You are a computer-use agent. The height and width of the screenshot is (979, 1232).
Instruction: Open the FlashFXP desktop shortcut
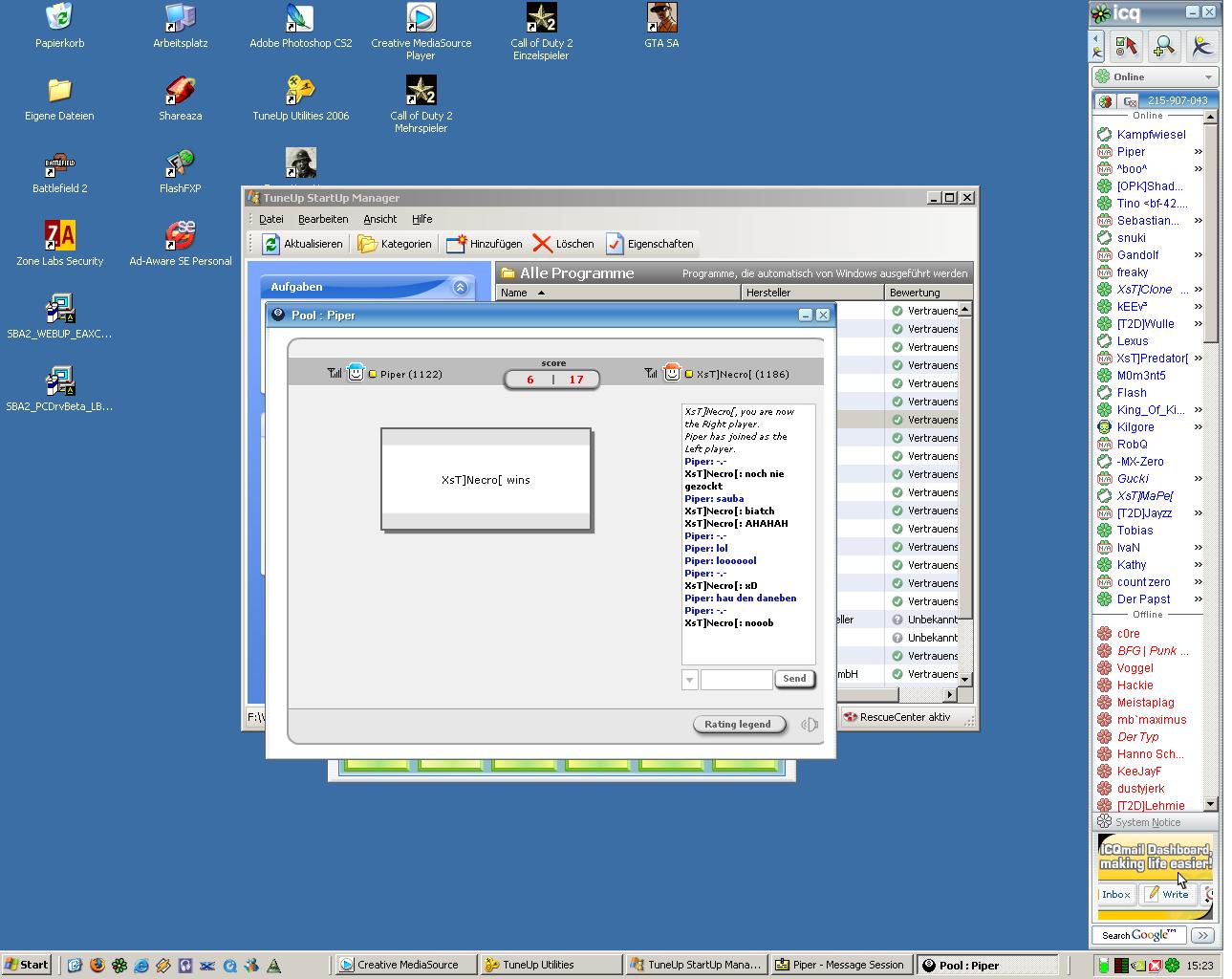click(x=180, y=172)
